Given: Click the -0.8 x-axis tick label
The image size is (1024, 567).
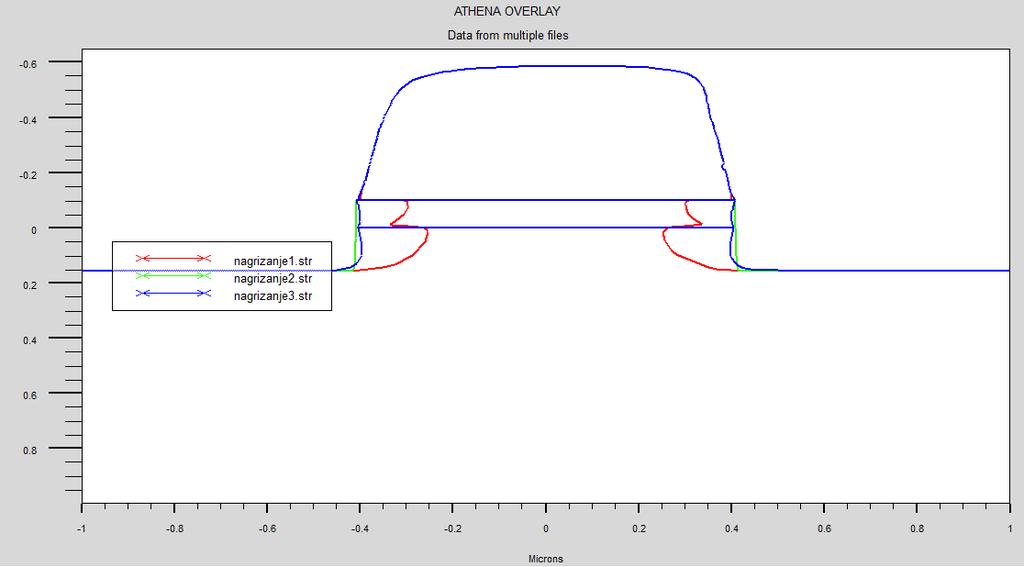Looking at the screenshot, I should (x=174, y=529).
